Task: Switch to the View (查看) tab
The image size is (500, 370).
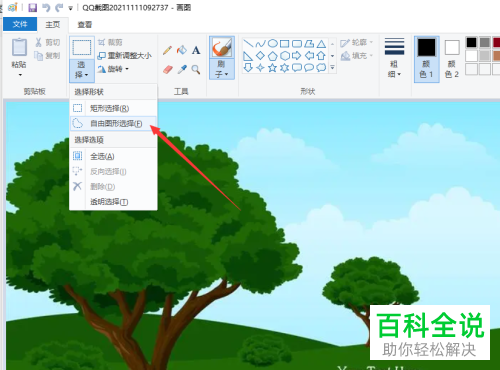Action: click(x=85, y=24)
